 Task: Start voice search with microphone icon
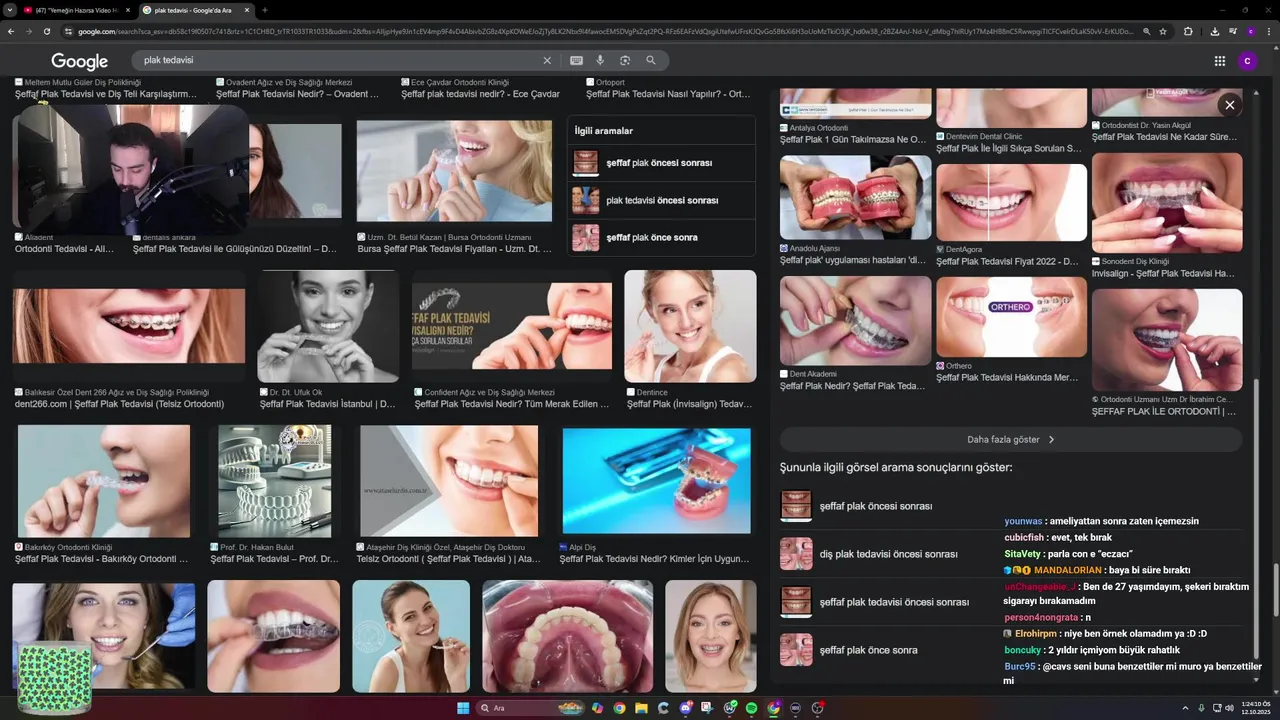tap(600, 60)
